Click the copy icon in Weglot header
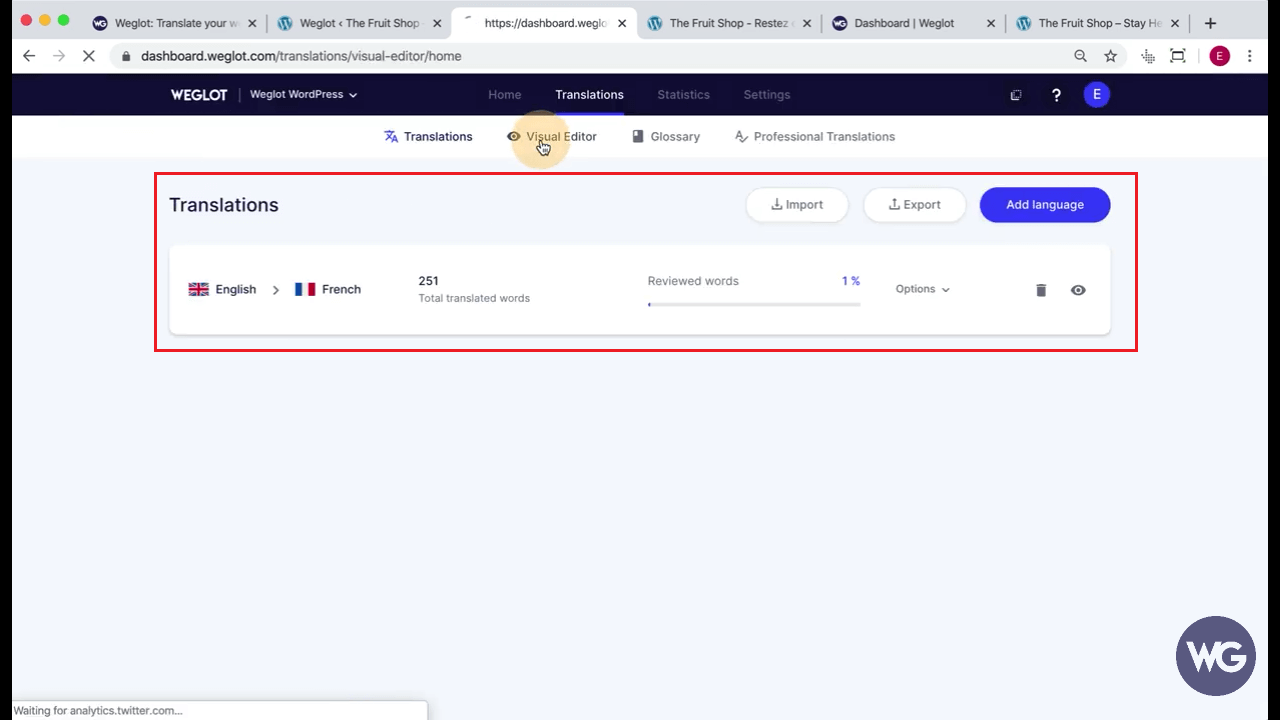The width and height of the screenshot is (1280, 720). click(1016, 95)
